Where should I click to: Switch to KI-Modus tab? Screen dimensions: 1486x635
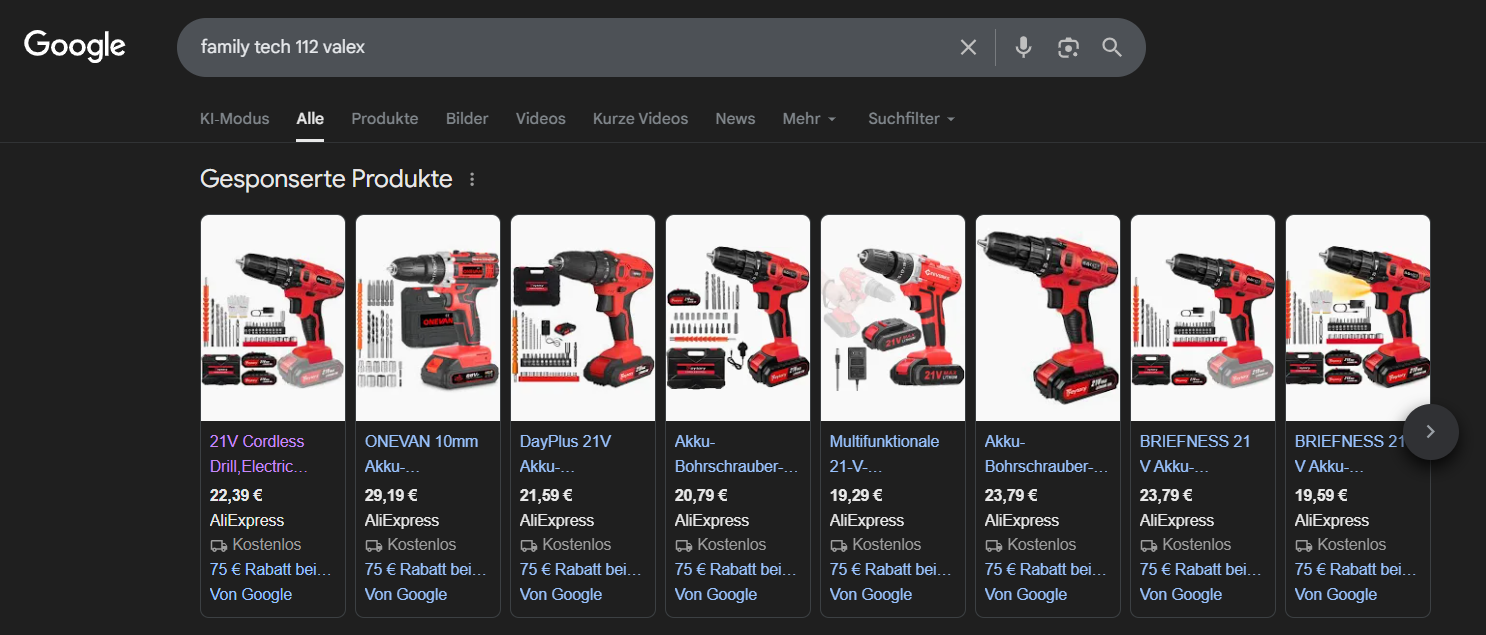pos(235,118)
